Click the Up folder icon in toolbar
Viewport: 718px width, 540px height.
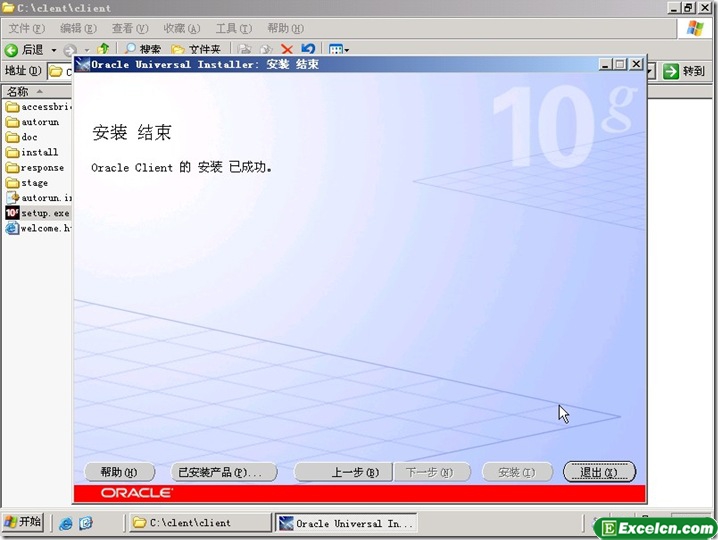click(103, 49)
